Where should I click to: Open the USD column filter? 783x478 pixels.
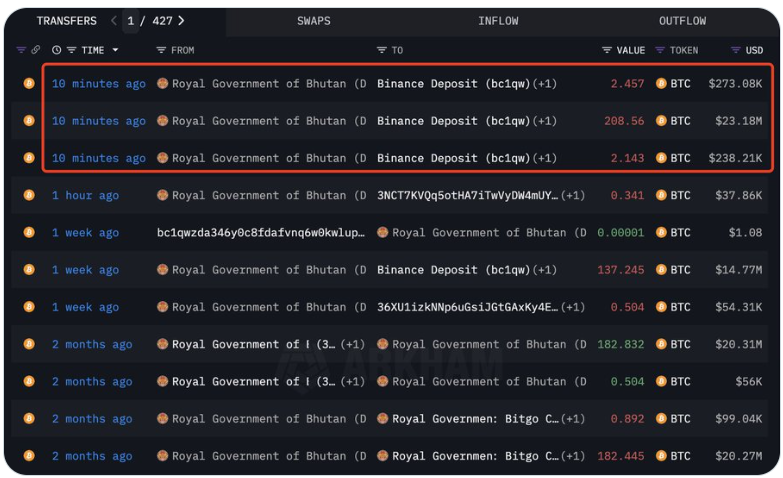(x=736, y=50)
